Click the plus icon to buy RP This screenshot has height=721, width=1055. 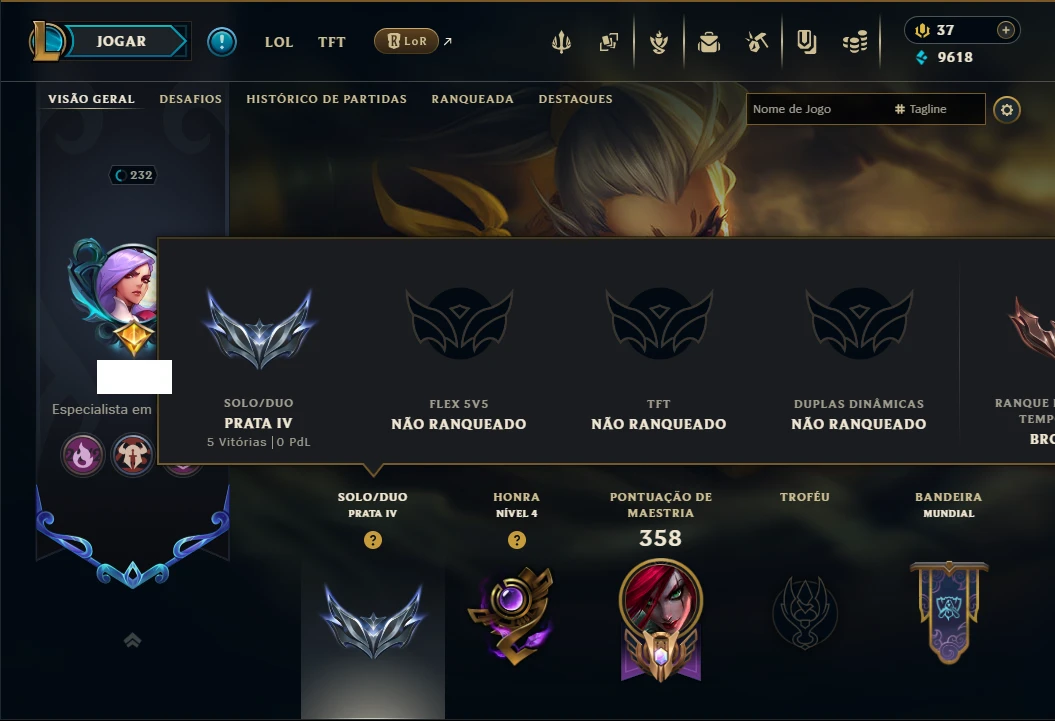click(1005, 30)
